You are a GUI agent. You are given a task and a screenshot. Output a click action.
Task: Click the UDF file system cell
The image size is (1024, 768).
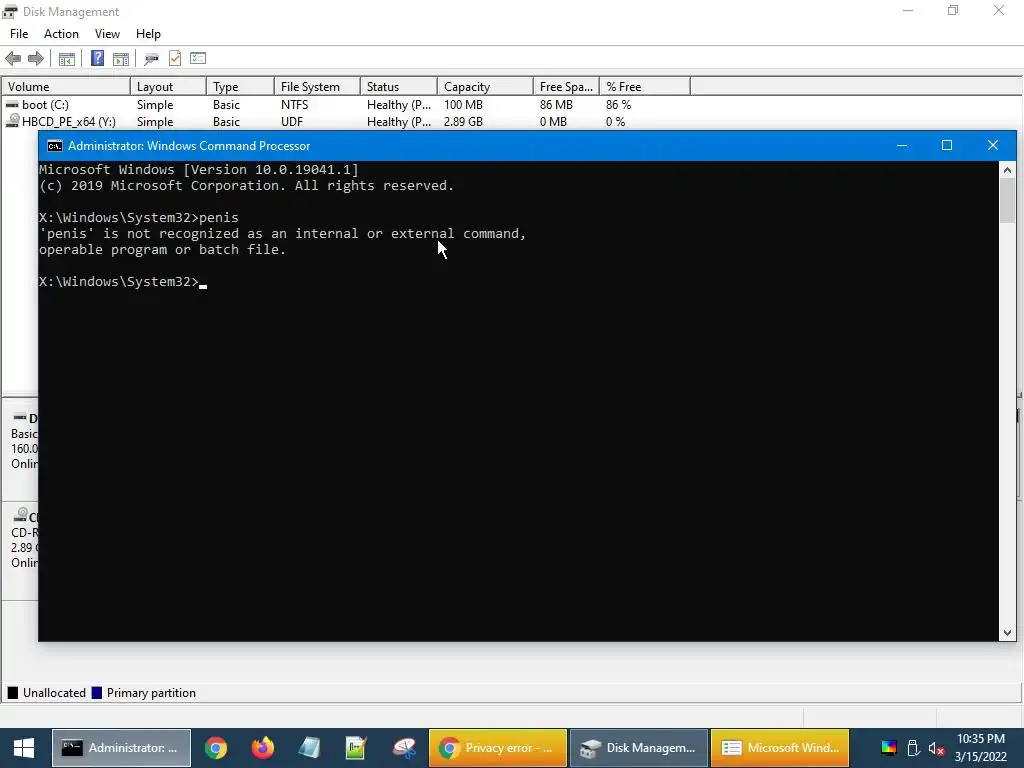pos(292,121)
